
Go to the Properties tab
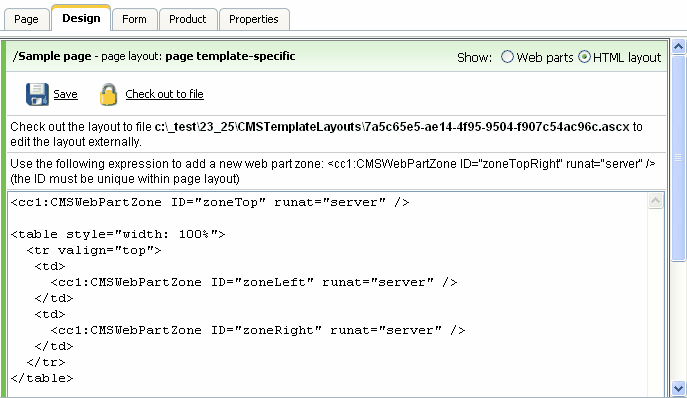point(254,19)
